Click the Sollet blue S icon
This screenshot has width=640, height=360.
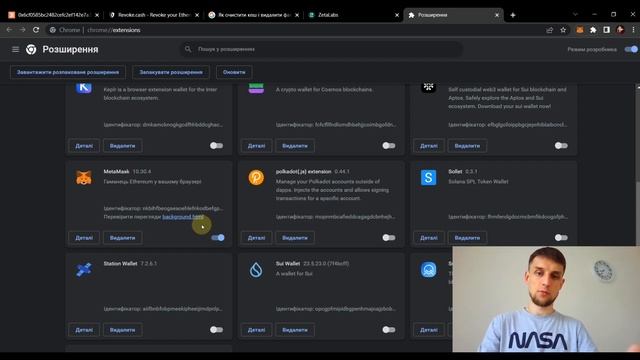pyautogui.click(x=429, y=178)
